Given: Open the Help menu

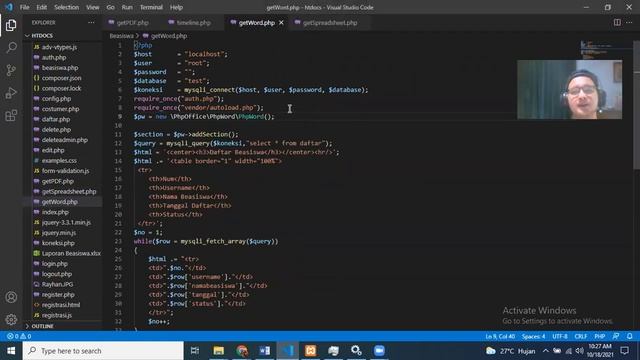Looking at the screenshot, I should coord(176,7).
